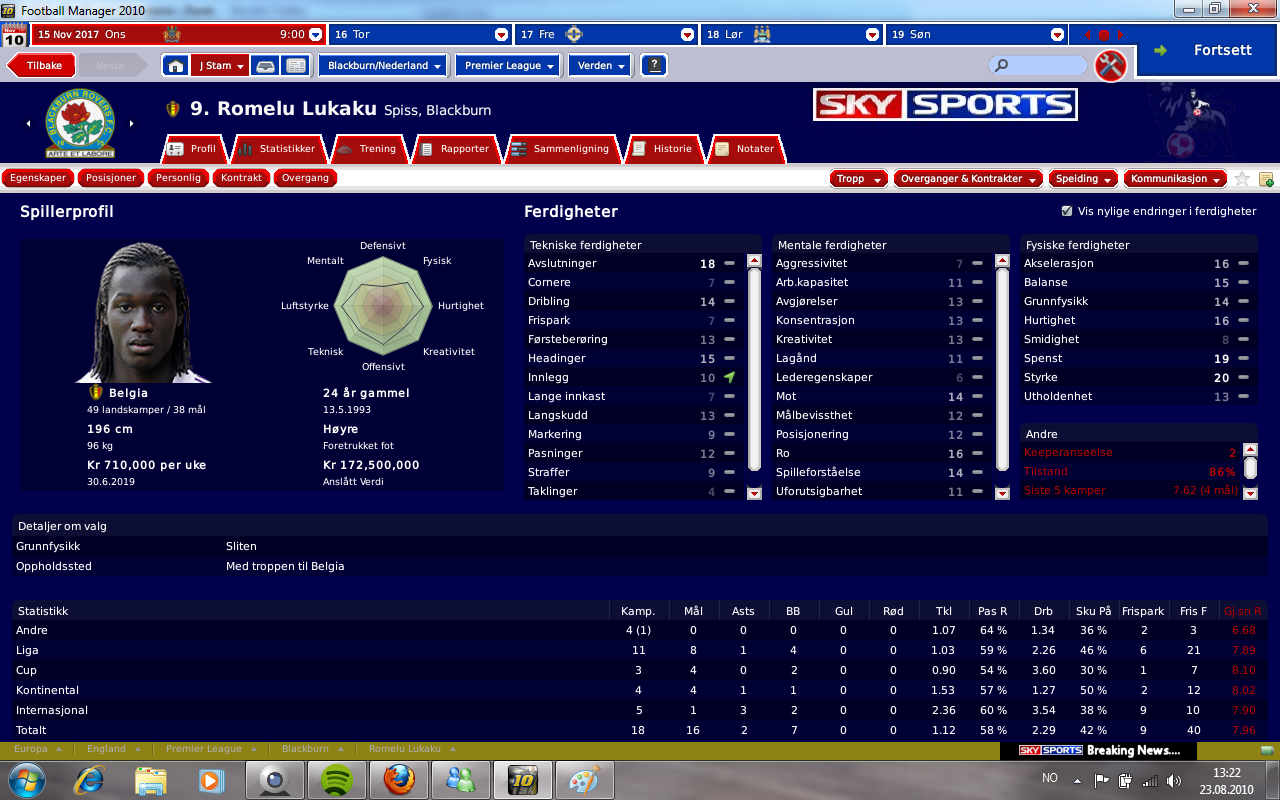Open the calendar icon showing Nov 10
The image size is (1280, 800).
tap(15, 35)
